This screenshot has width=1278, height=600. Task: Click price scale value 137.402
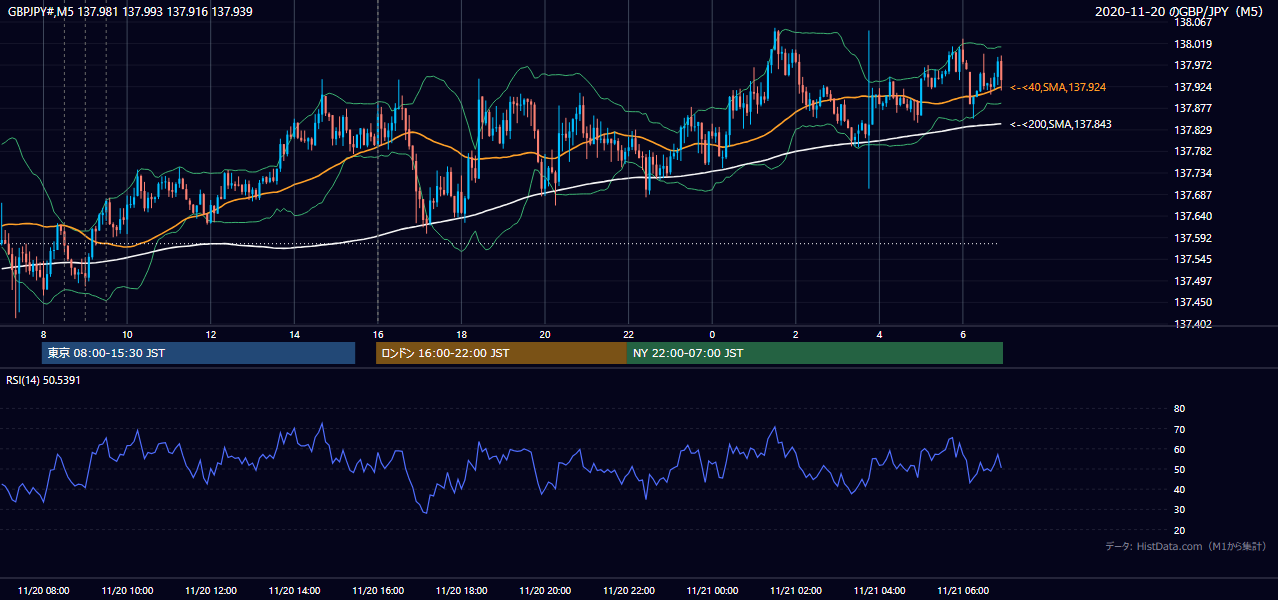(1192, 324)
